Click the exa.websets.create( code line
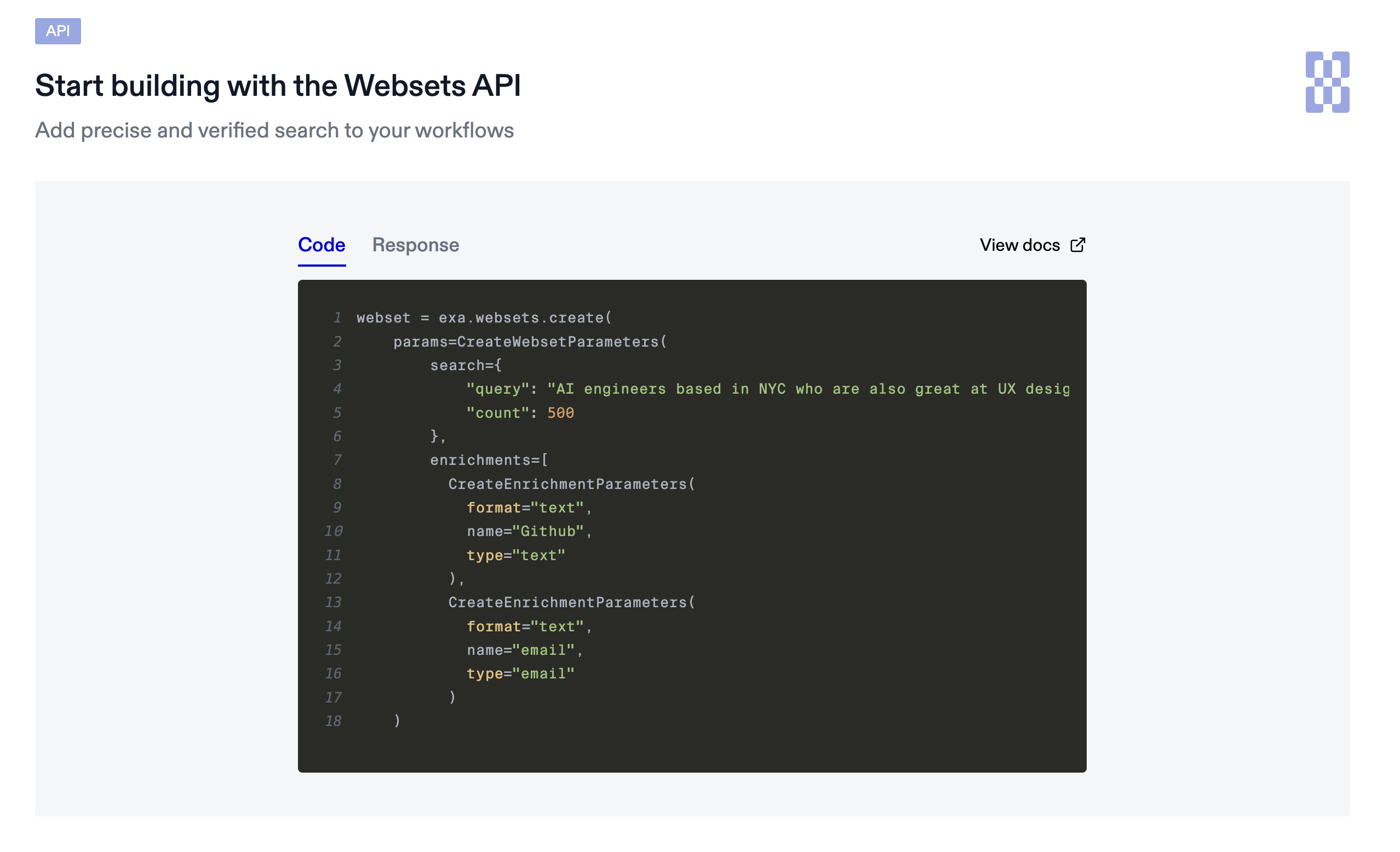 pos(484,318)
